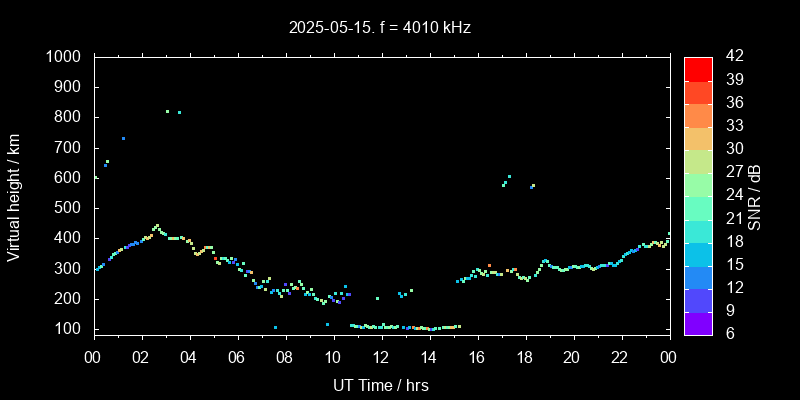Select the purple swatch at colorbar bottom
800x400 pixels.
(698, 322)
